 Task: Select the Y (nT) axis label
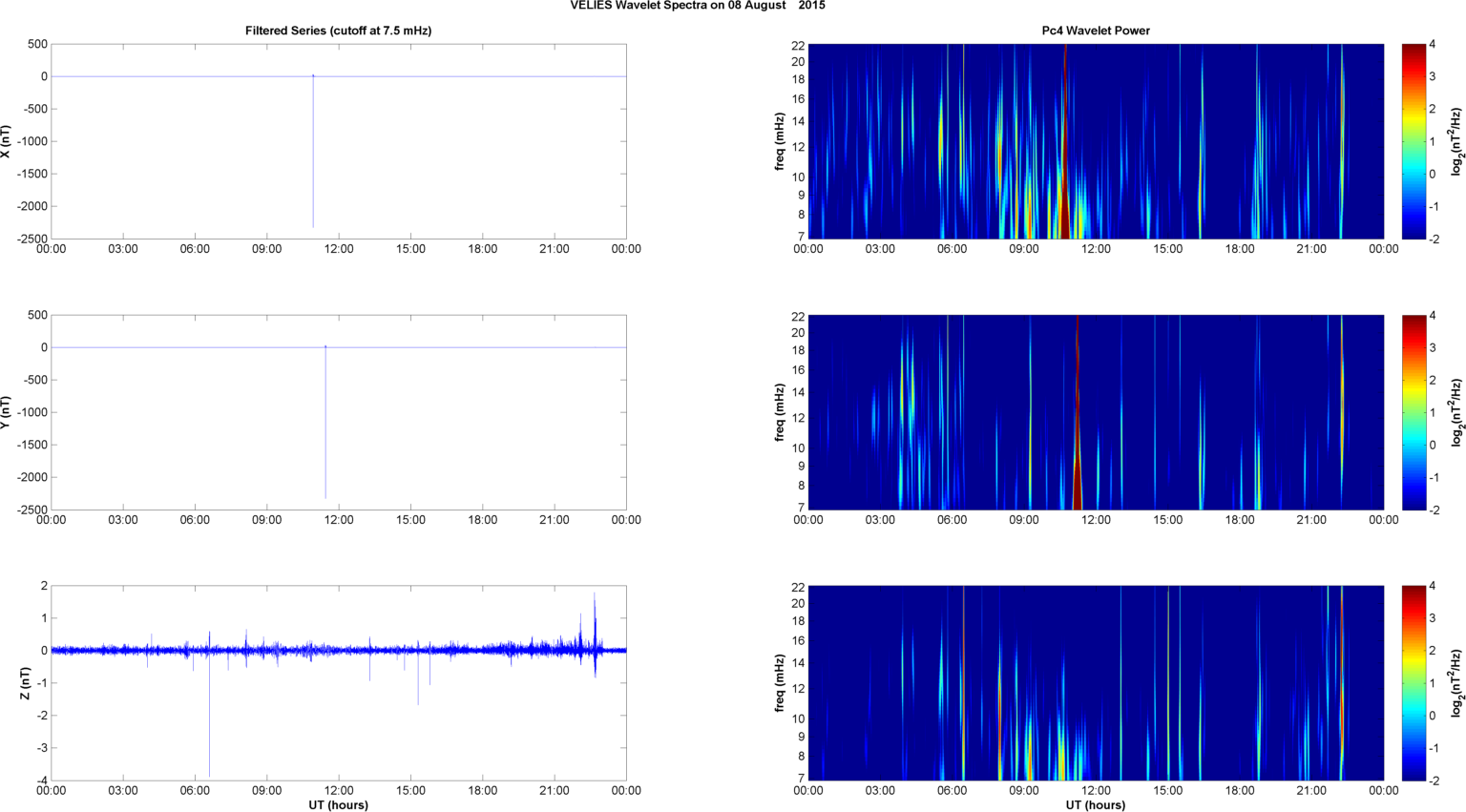tap(7, 412)
